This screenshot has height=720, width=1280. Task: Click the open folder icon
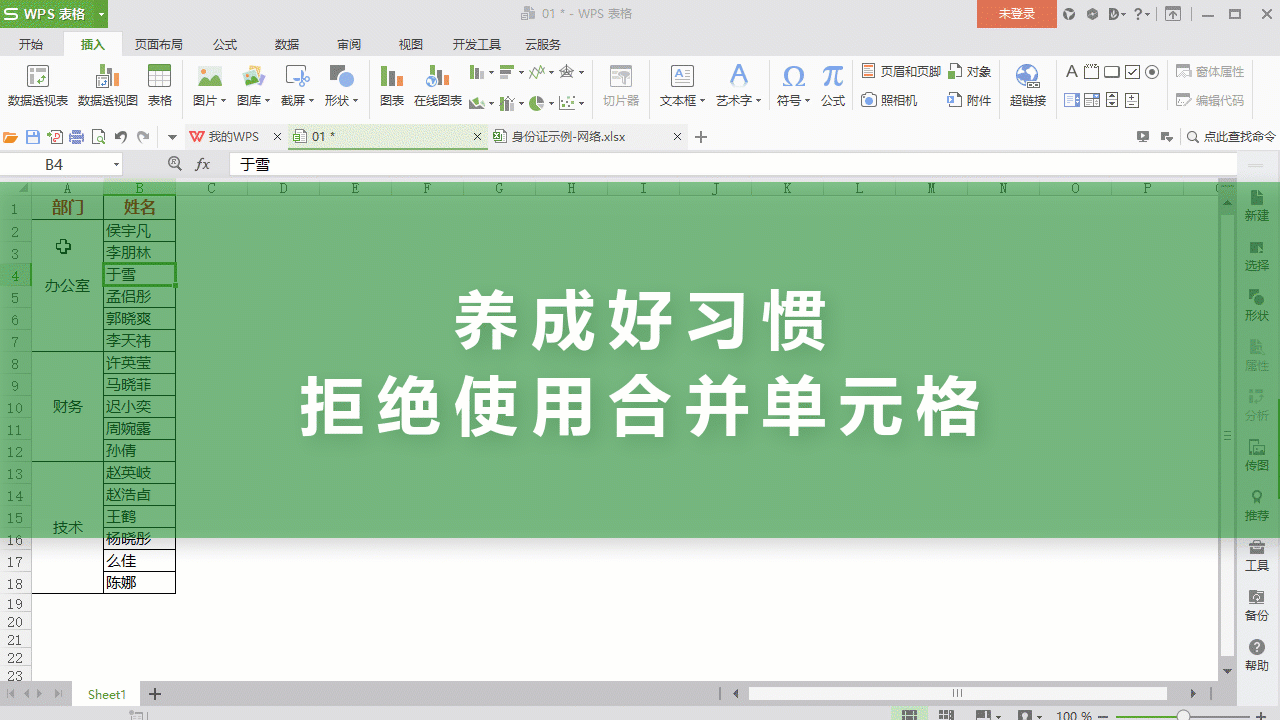(x=11, y=137)
